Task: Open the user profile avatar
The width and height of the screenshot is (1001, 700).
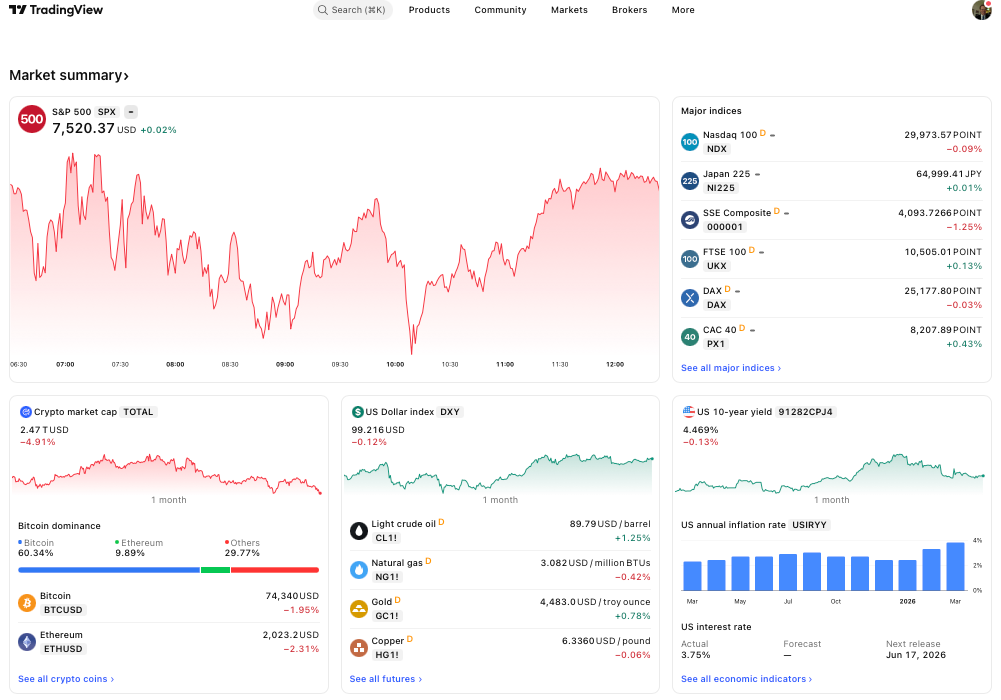Action: [x=982, y=10]
